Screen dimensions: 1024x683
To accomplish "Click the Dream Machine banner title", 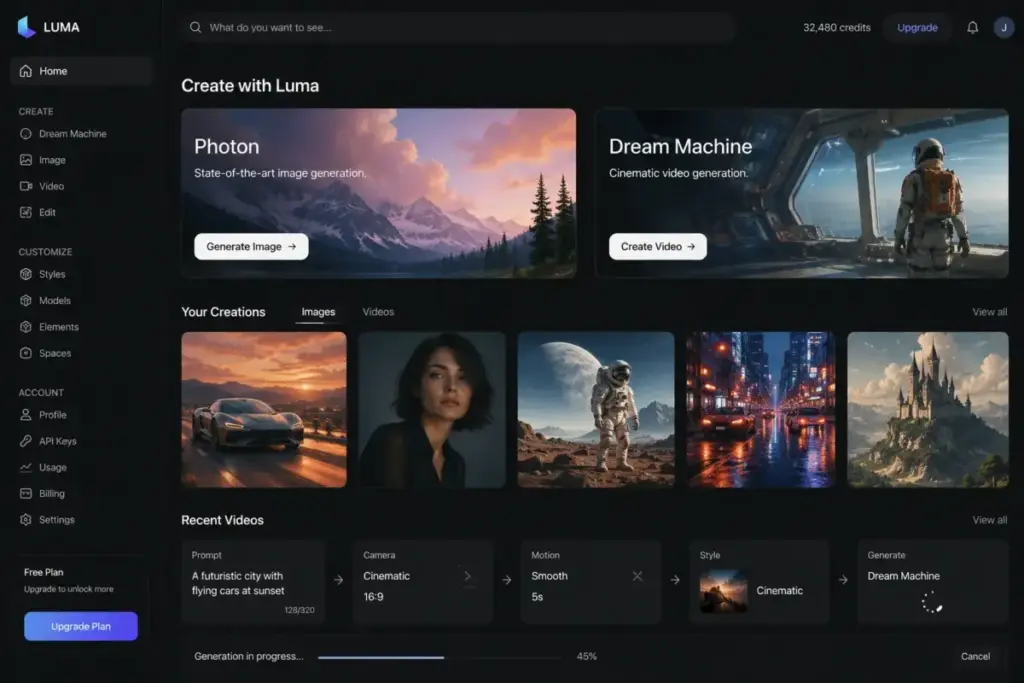I will pos(680,146).
